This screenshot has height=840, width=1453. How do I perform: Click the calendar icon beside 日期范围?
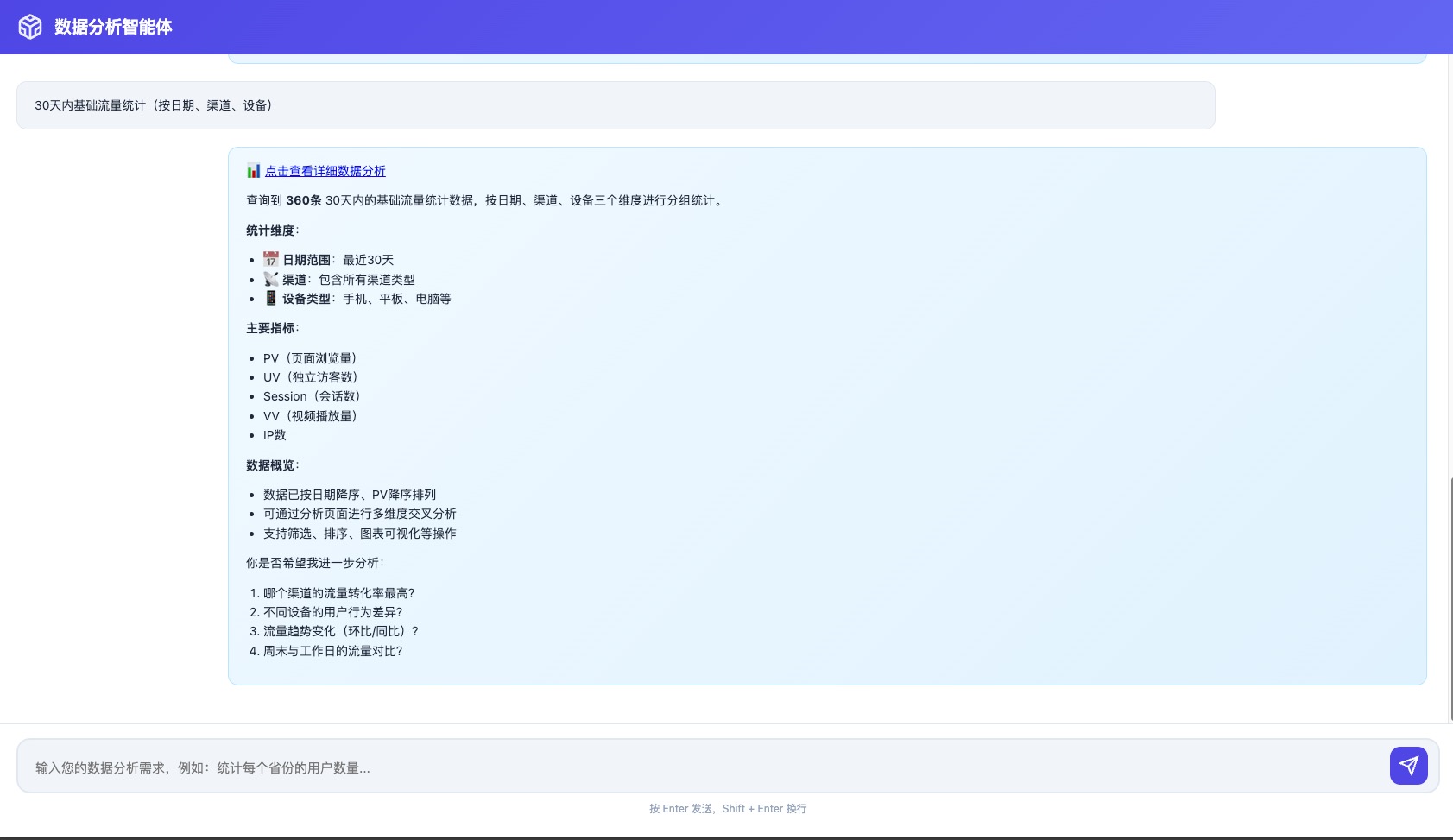tap(271, 259)
